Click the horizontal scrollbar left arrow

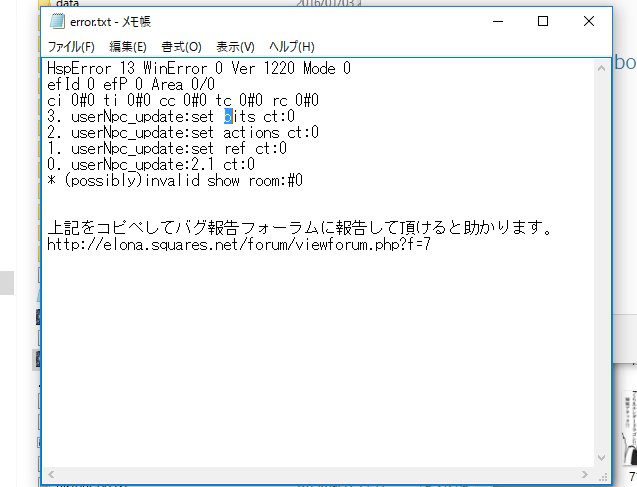pos(51,474)
